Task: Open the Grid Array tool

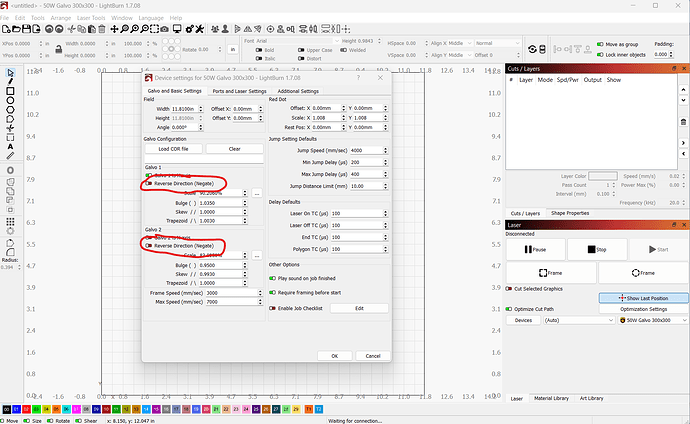Action: point(10,221)
